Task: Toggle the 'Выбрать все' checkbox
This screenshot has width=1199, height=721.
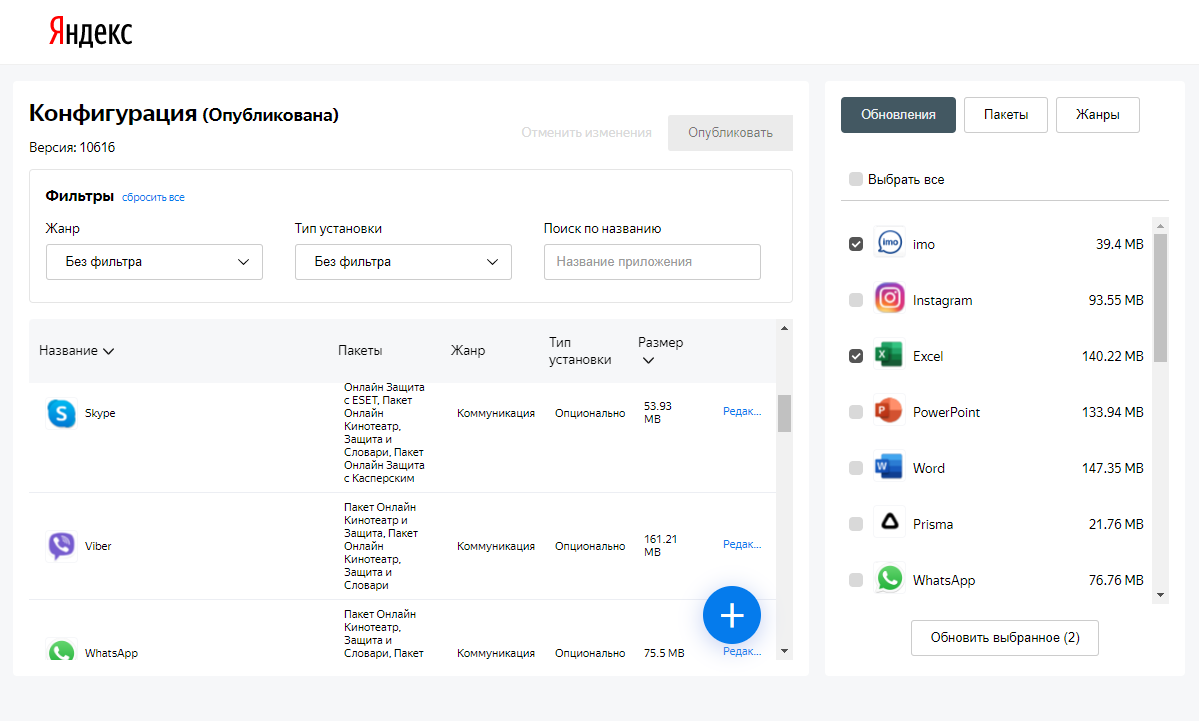Action: coord(856,179)
